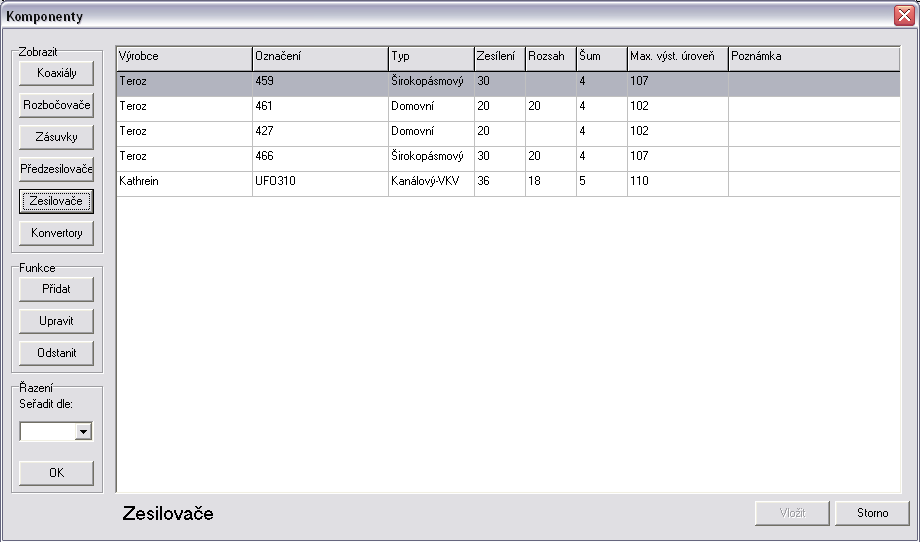Click Přidat to add a component
This screenshot has height=542, width=920.
pos(56,289)
